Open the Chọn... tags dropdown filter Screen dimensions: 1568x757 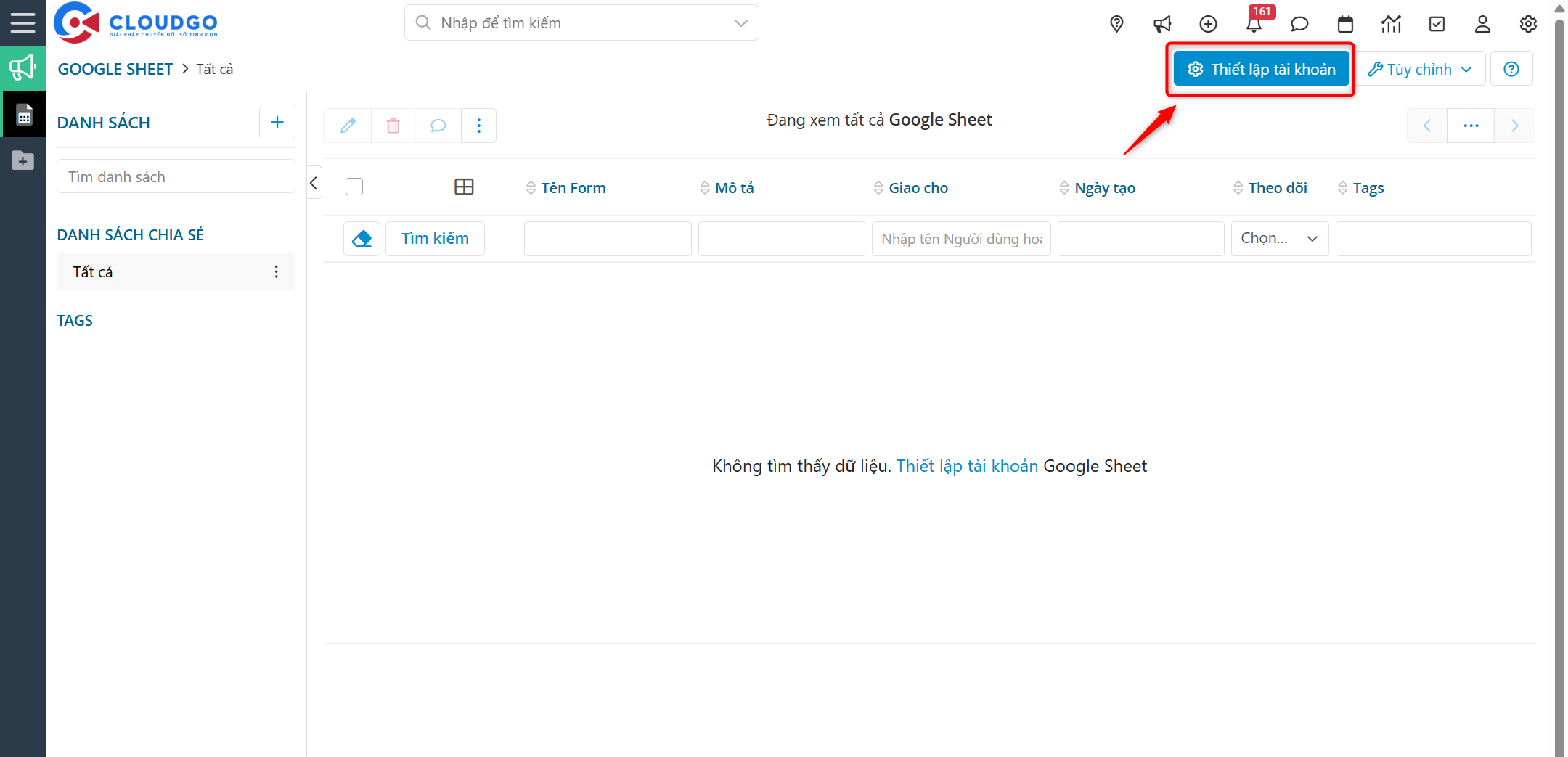(x=1279, y=238)
